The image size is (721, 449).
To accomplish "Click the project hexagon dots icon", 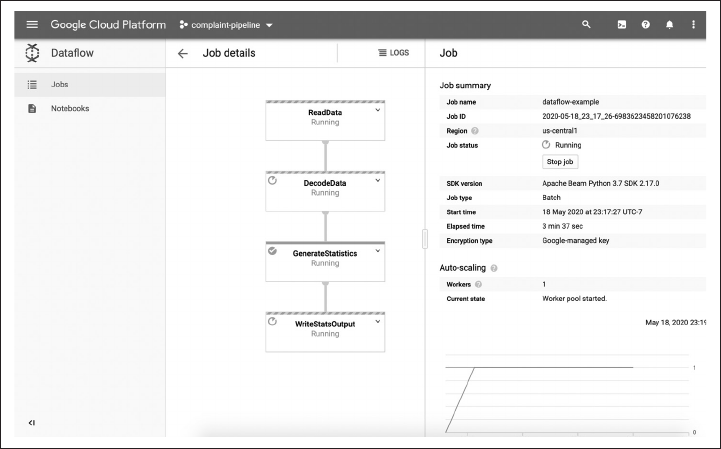I will pos(183,25).
